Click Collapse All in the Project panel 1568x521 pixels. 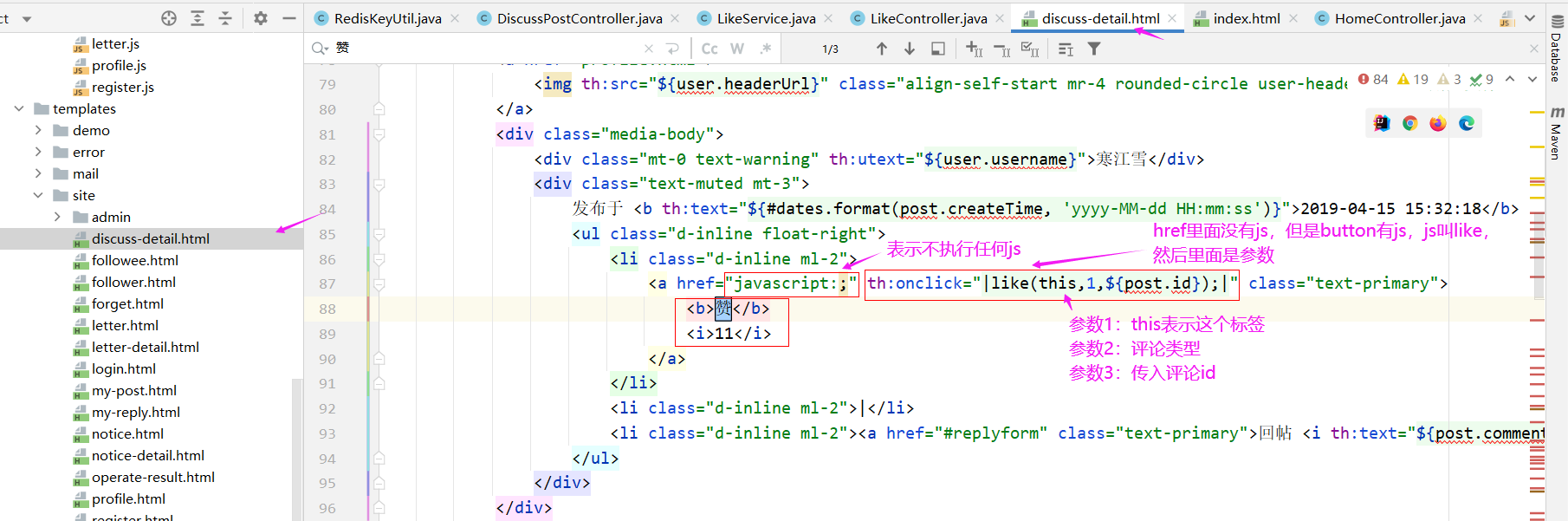point(225,18)
